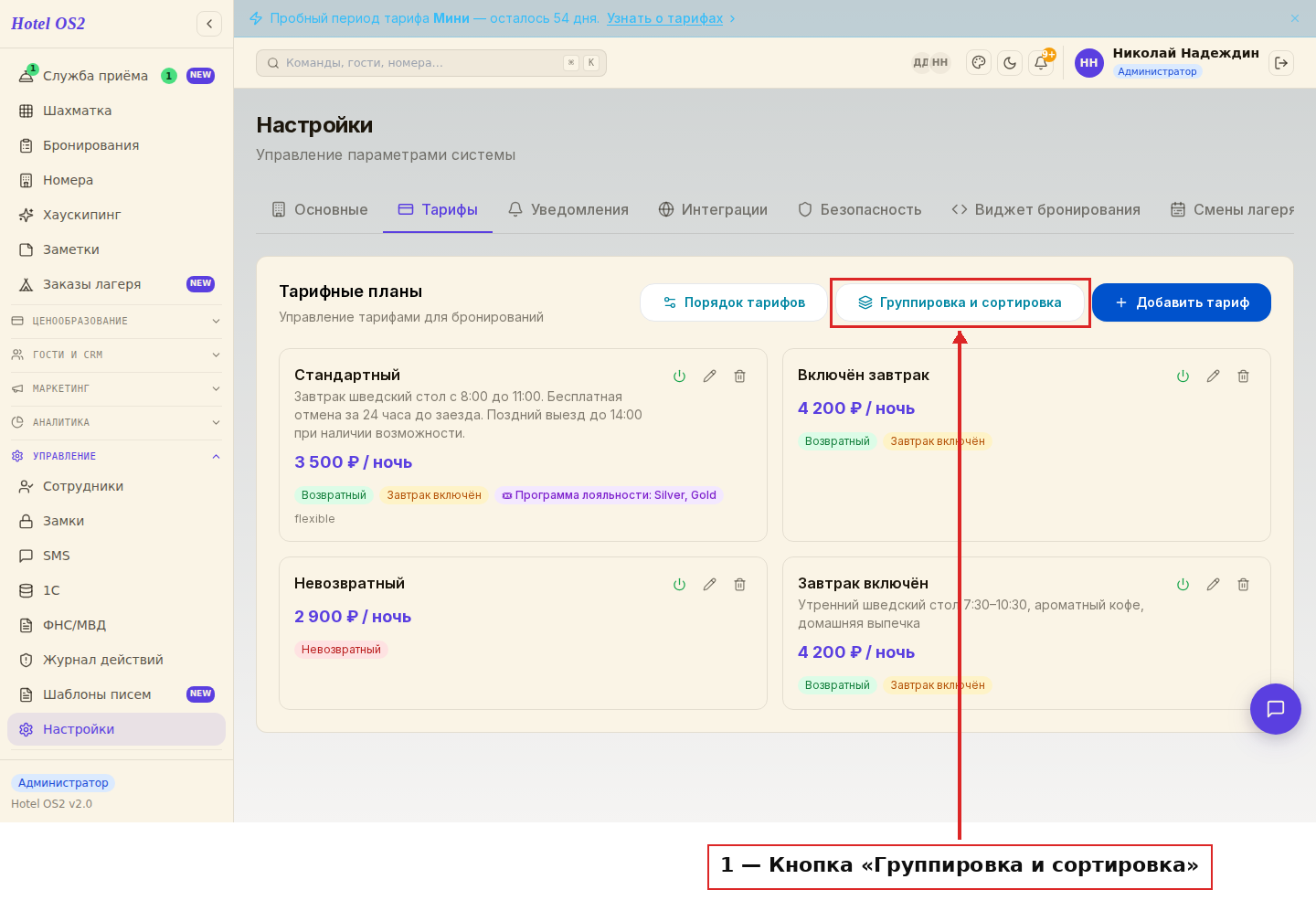Viewport: 1316px width, 911px height.
Task: Delete the Стандартный tariff
Action: (x=740, y=376)
